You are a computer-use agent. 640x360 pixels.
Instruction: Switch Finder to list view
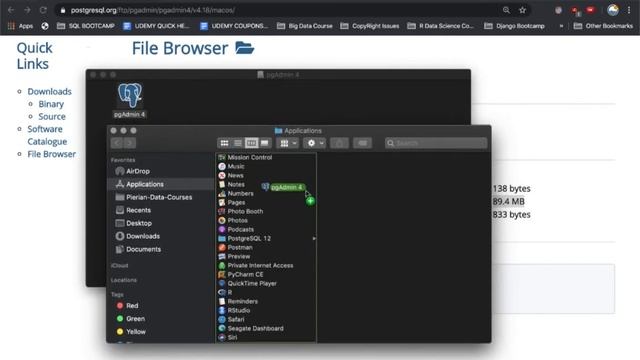pyautogui.click(x=238, y=143)
